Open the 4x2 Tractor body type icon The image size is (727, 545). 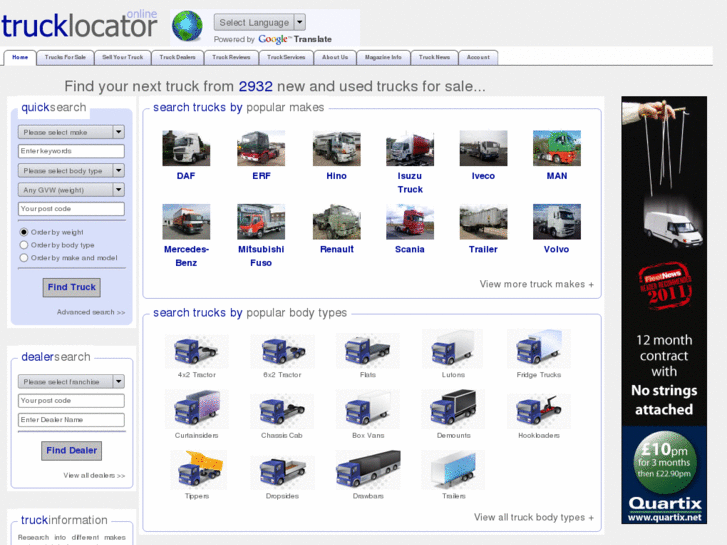click(x=197, y=351)
